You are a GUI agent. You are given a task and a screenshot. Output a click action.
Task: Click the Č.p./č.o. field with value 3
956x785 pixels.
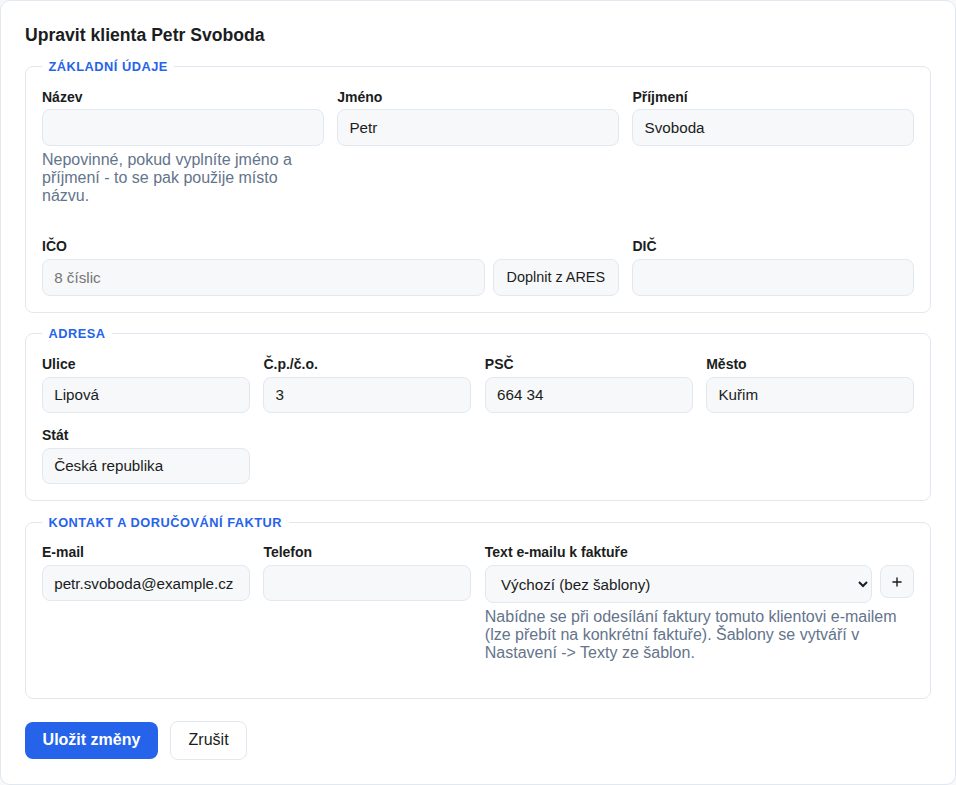367,395
